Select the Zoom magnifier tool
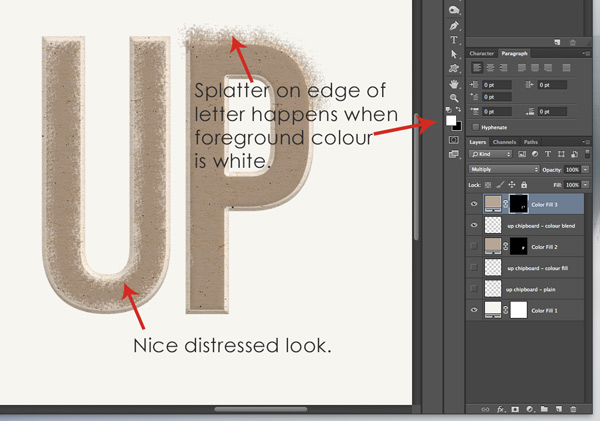Screen dimensions: 600x421 (454, 98)
